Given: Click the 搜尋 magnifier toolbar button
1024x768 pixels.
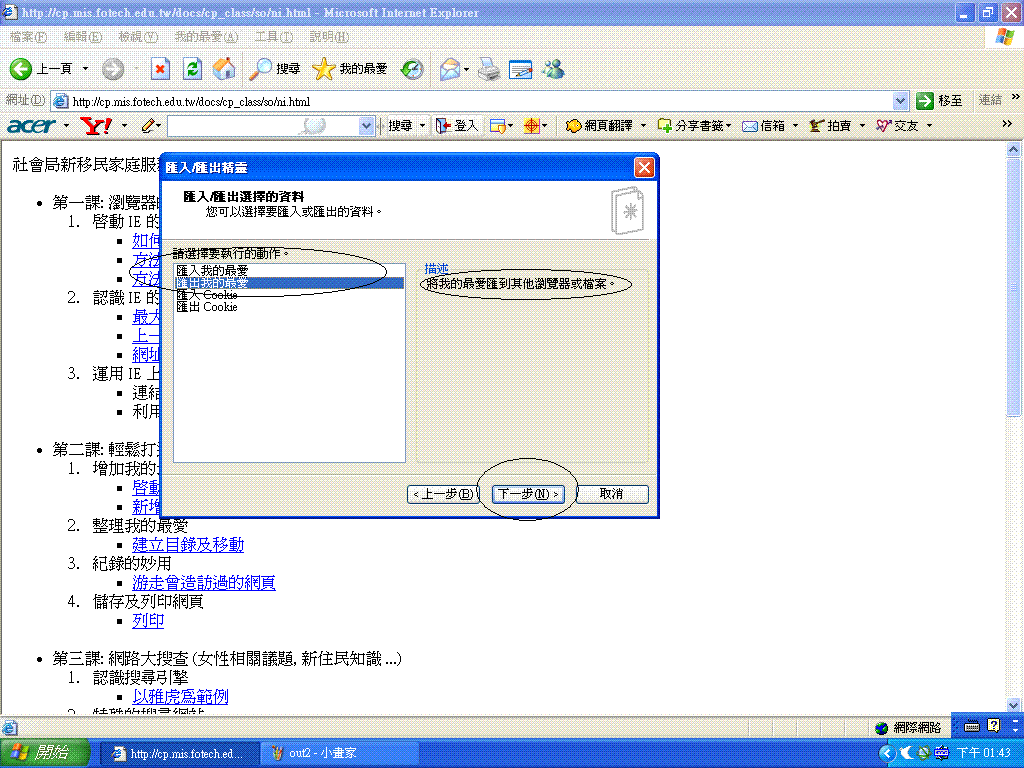Looking at the screenshot, I should click(275, 69).
